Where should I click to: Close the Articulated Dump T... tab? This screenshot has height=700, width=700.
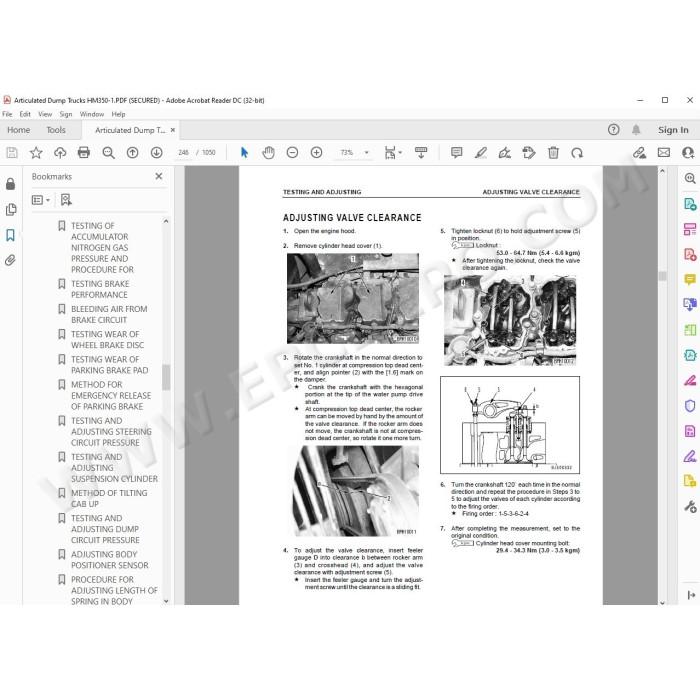[173, 130]
